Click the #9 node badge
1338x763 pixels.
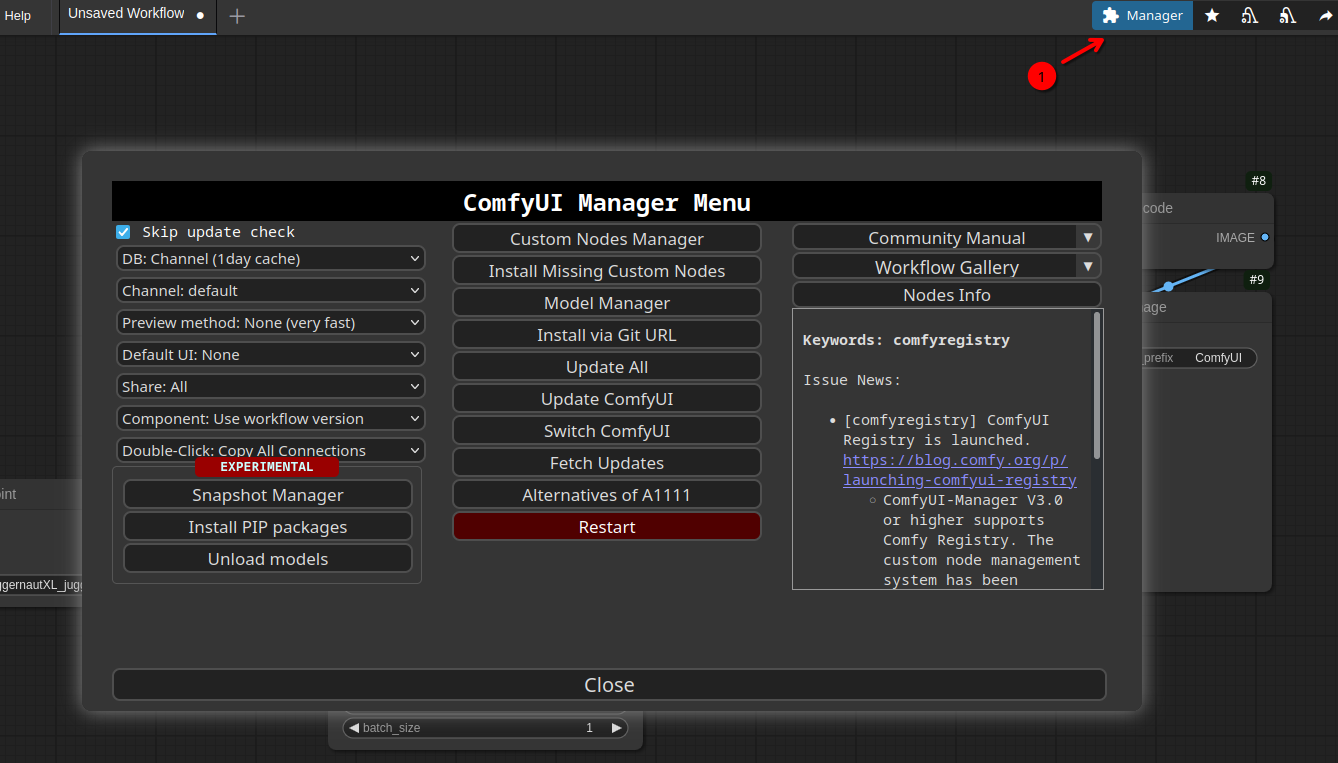pos(1257,280)
